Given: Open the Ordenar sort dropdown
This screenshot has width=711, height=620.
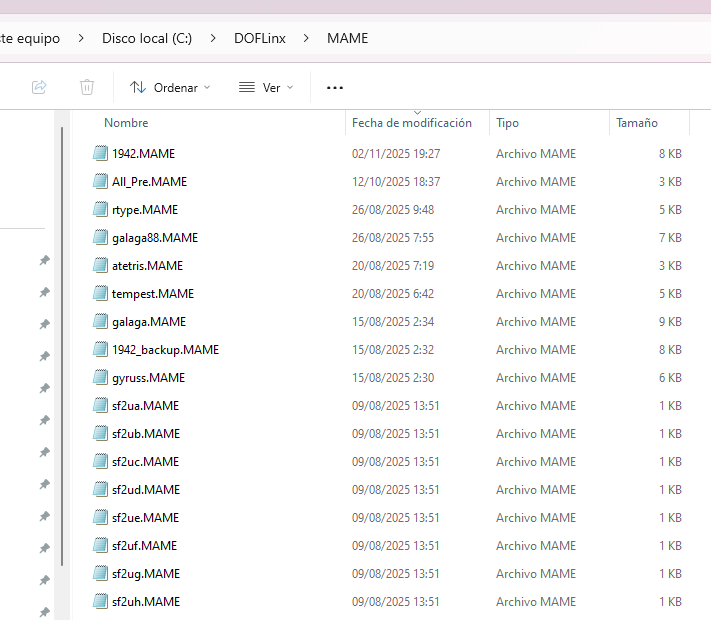Looking at the screenshot, I should tap(170, 88).
